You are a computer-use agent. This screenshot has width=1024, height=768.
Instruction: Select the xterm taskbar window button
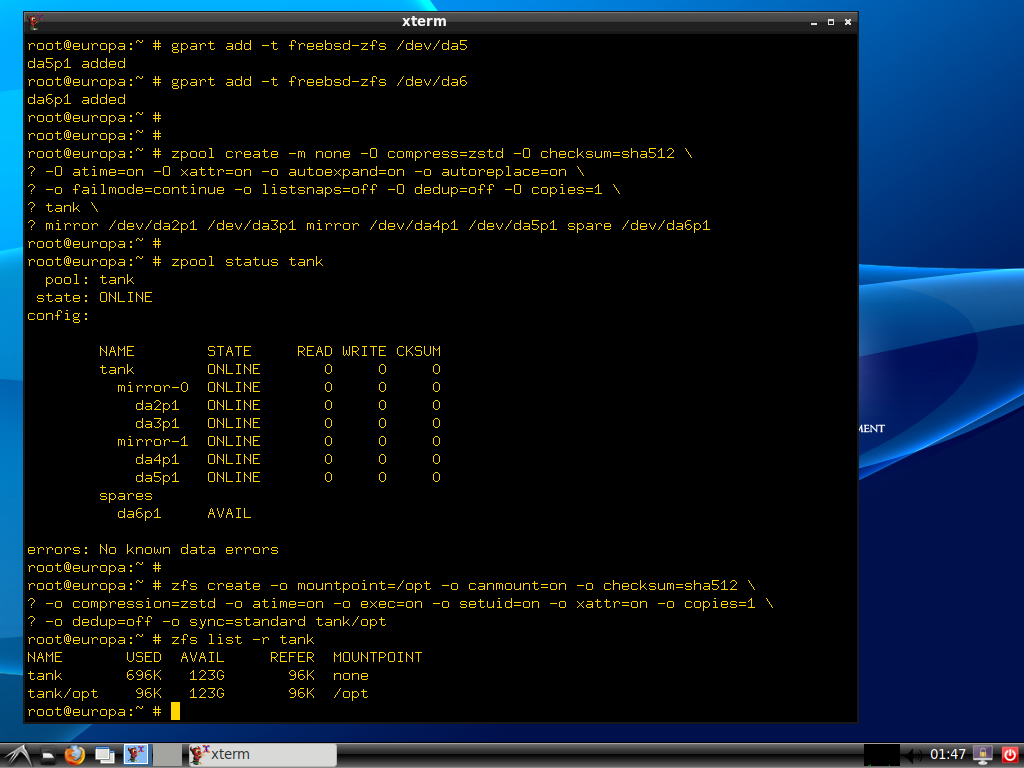pyautogui.click(x=260, y=755)
